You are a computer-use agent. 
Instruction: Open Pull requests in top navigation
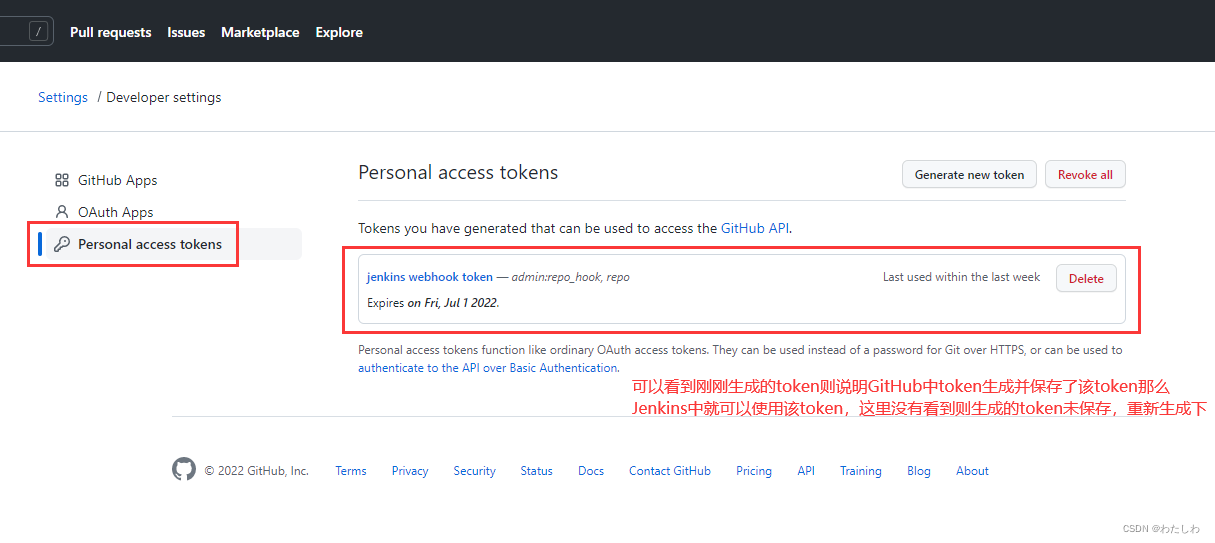[x=111, y=32]
